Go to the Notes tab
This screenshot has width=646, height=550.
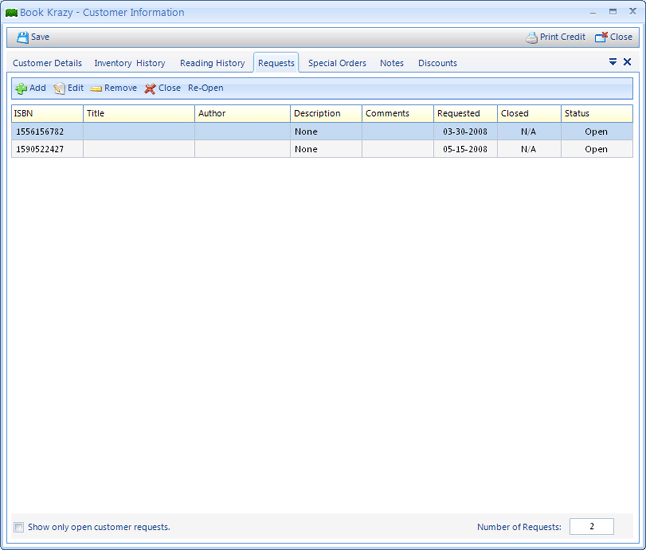tap(391, 63)
